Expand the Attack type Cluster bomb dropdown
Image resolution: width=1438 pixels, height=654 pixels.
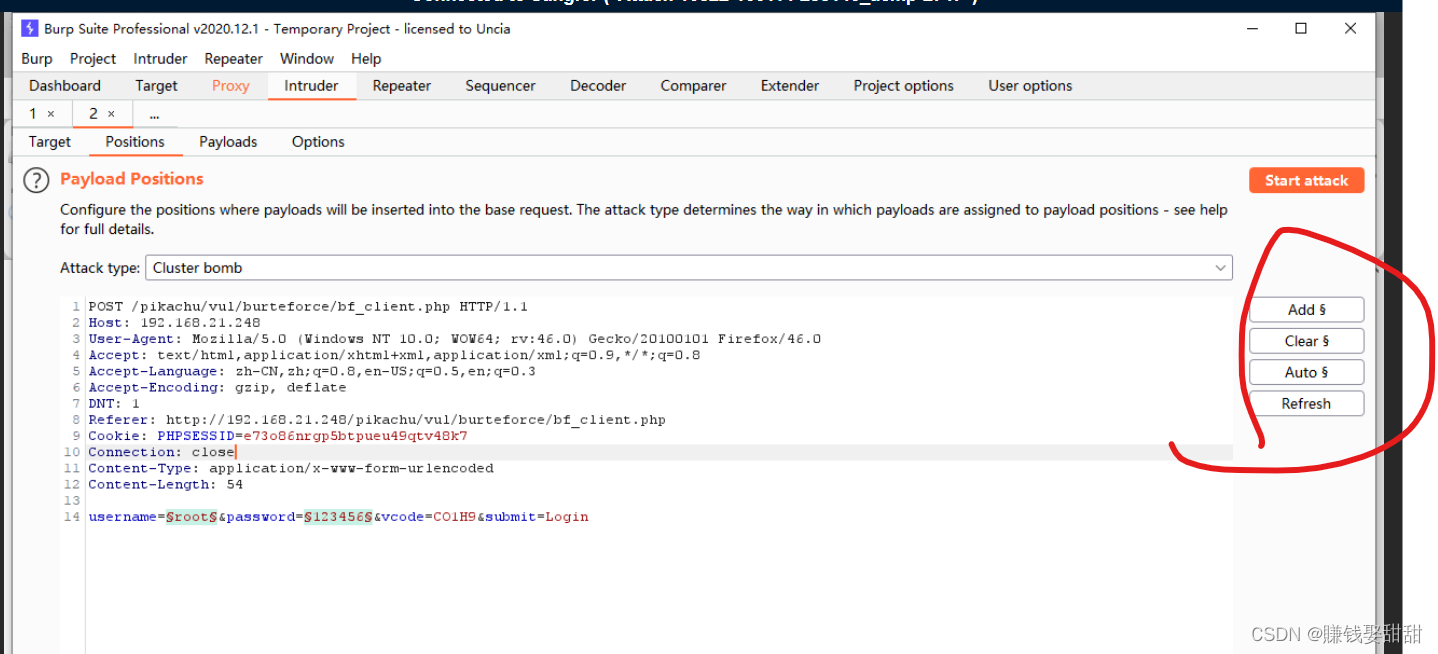pos(689,268)
